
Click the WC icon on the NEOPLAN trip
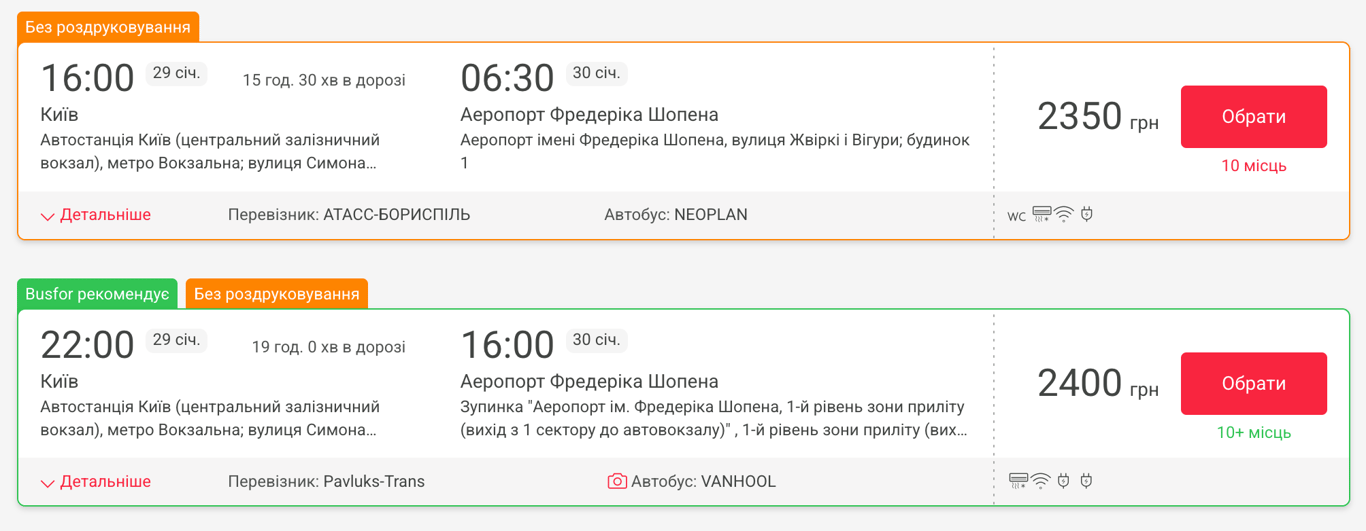coord(1016,216)
